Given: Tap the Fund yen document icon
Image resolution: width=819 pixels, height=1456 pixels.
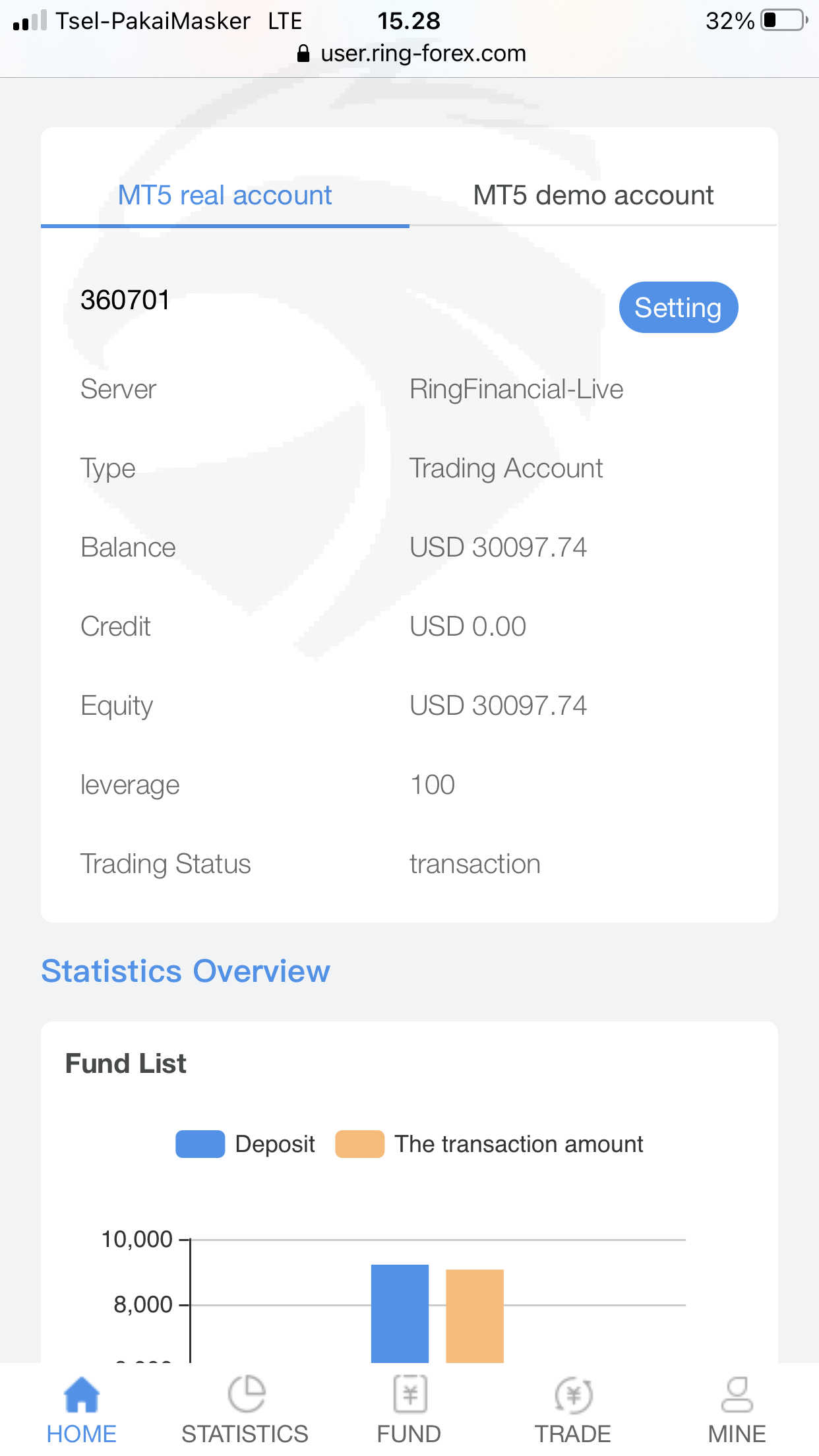Looking at the screenshot, I should pyautogui.click(x=409, y=1394).
